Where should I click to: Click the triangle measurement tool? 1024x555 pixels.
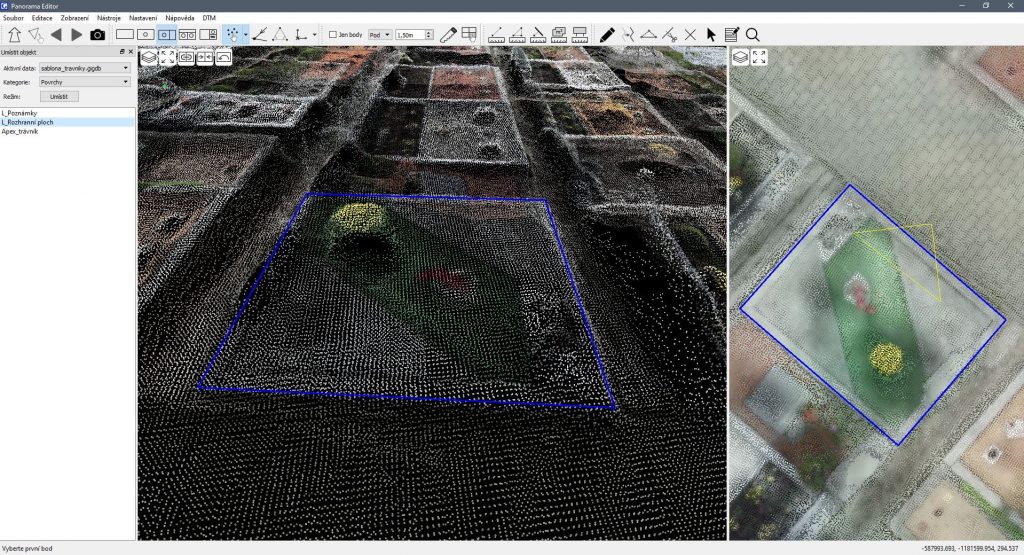point(281,34)
